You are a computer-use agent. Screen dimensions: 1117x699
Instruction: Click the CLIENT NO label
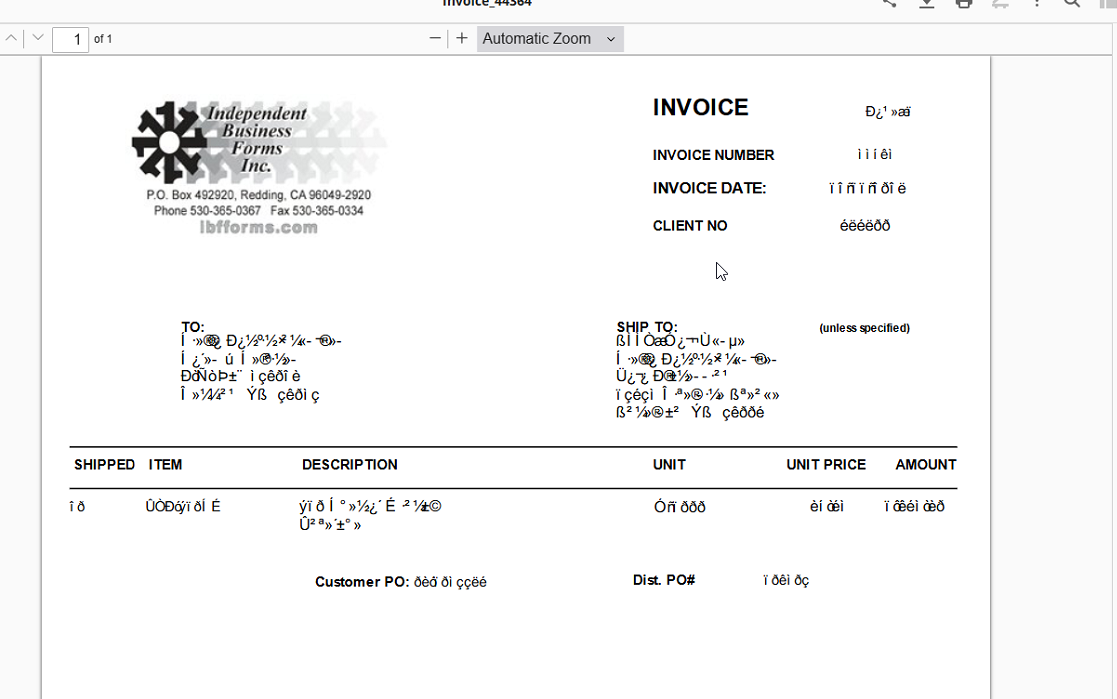(690, 226)
